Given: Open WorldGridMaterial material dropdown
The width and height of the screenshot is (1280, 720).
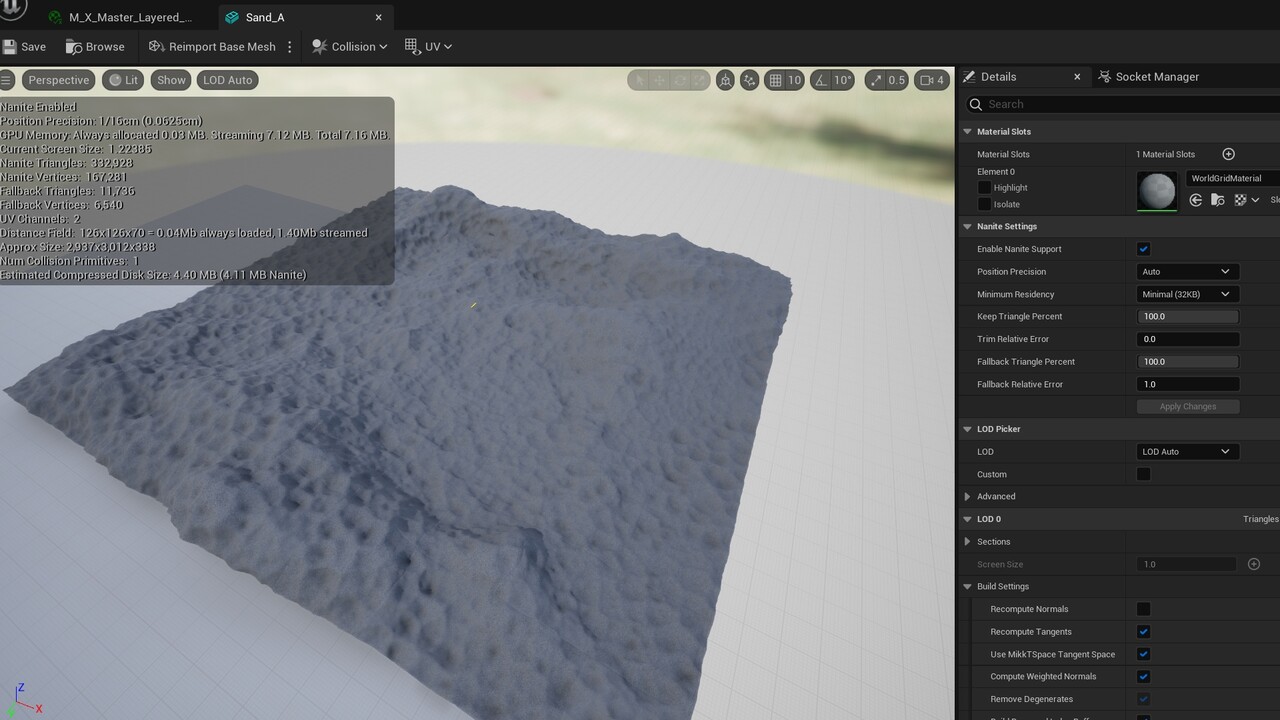Looking at the screenshot, I should click(x=1233, y=178).
